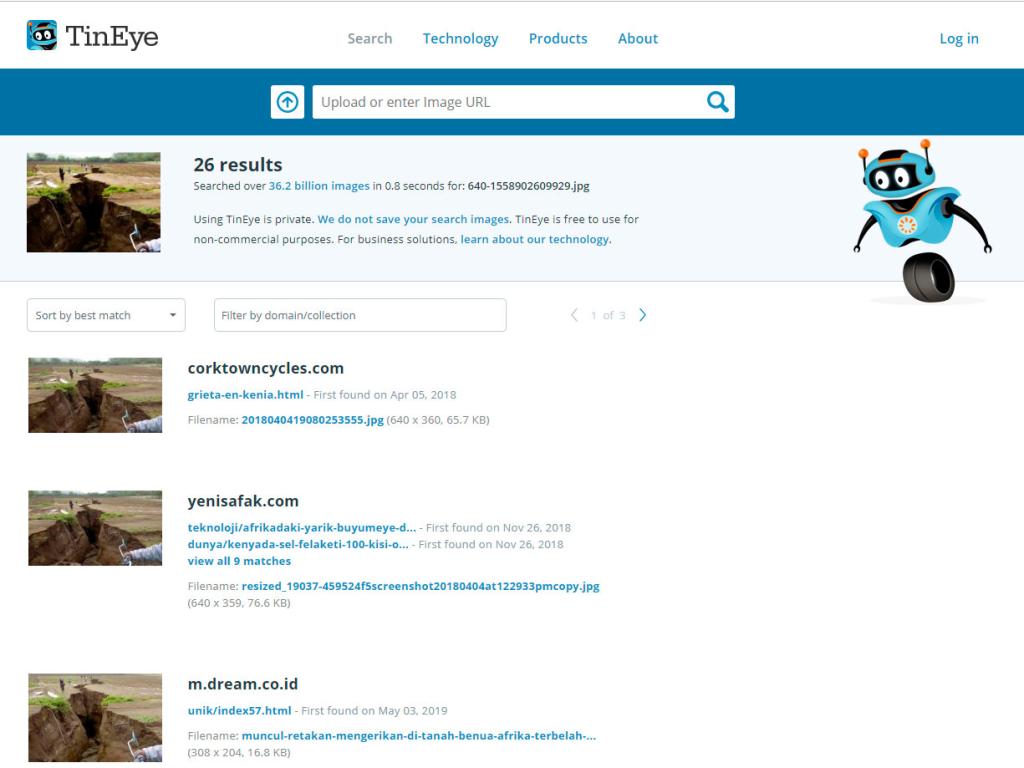Open the About menu item

pyautogui.click(x=638, y=39)
